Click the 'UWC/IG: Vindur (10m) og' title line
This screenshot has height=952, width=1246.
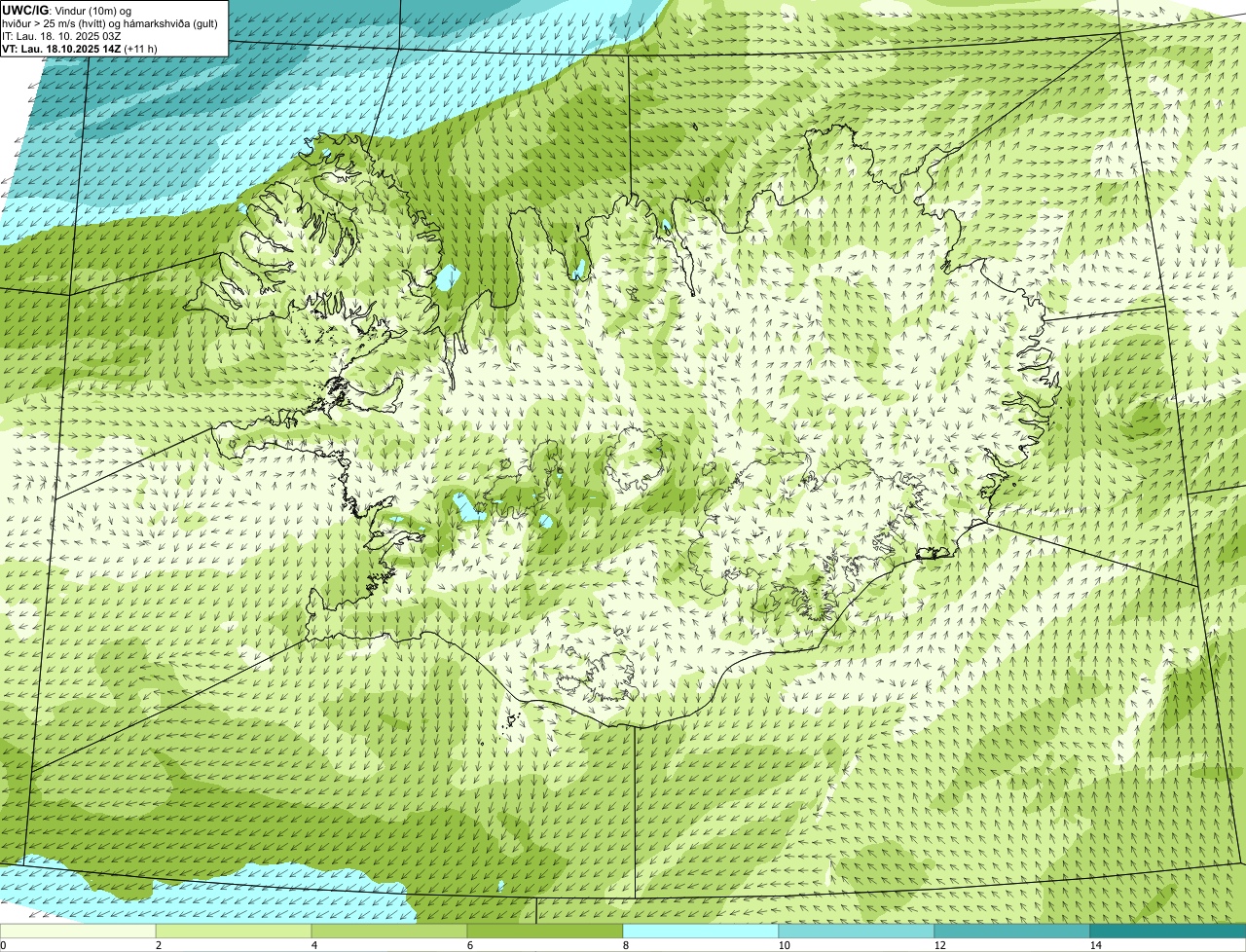pyautogui.click(x=67, y=10)
